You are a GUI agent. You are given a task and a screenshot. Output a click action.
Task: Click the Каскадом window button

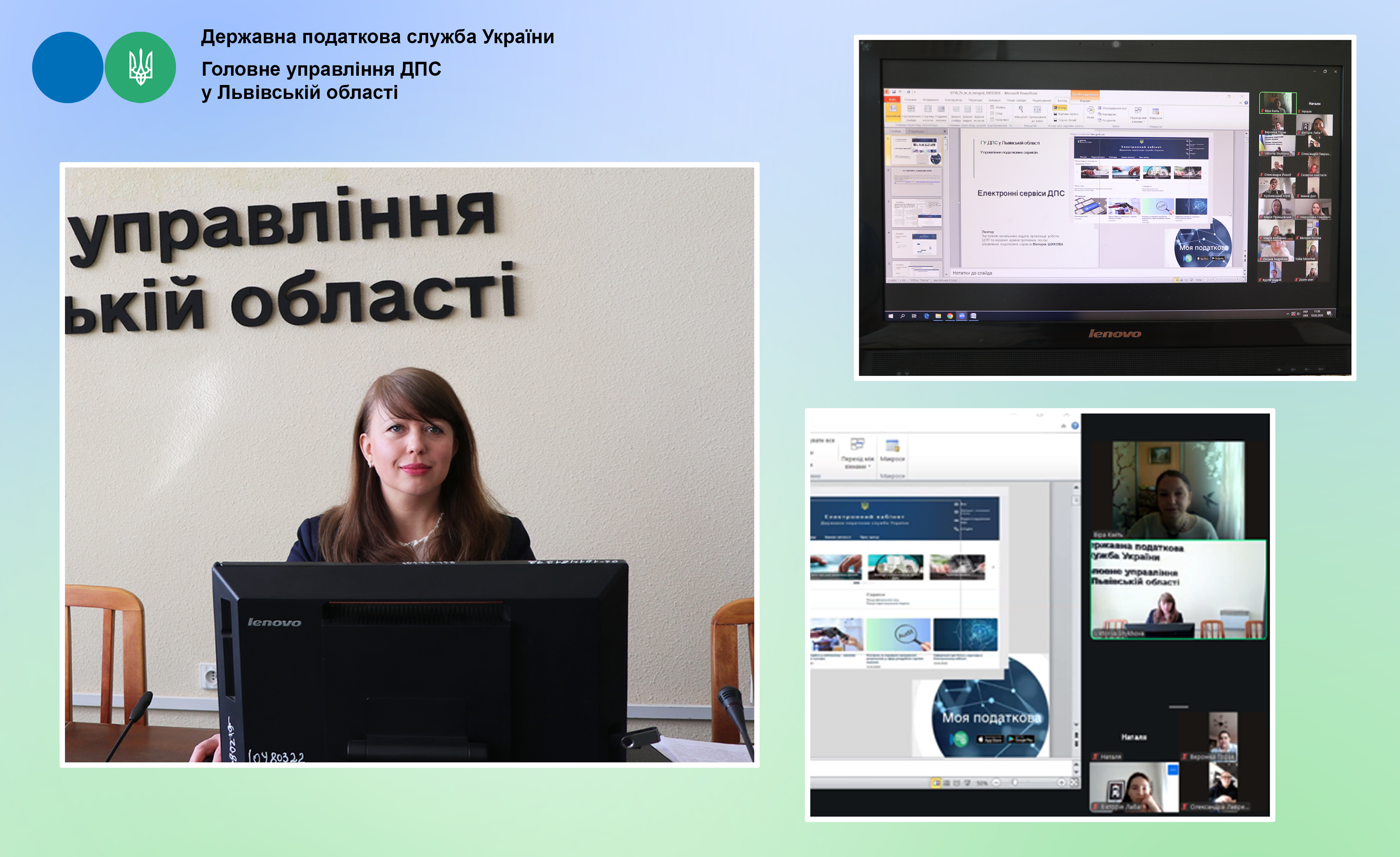pyautogui.click(x=1107, y=114)
